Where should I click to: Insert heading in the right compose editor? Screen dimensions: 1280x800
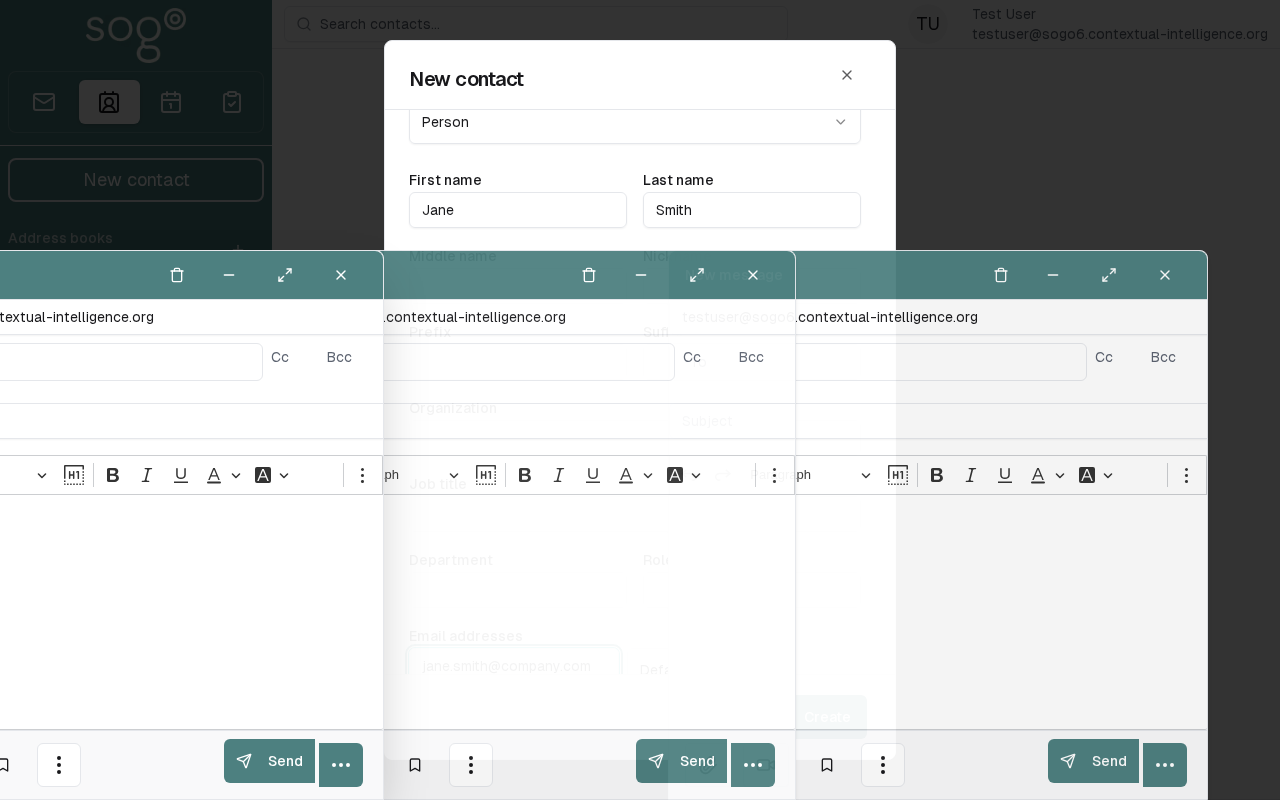(898, 475)
